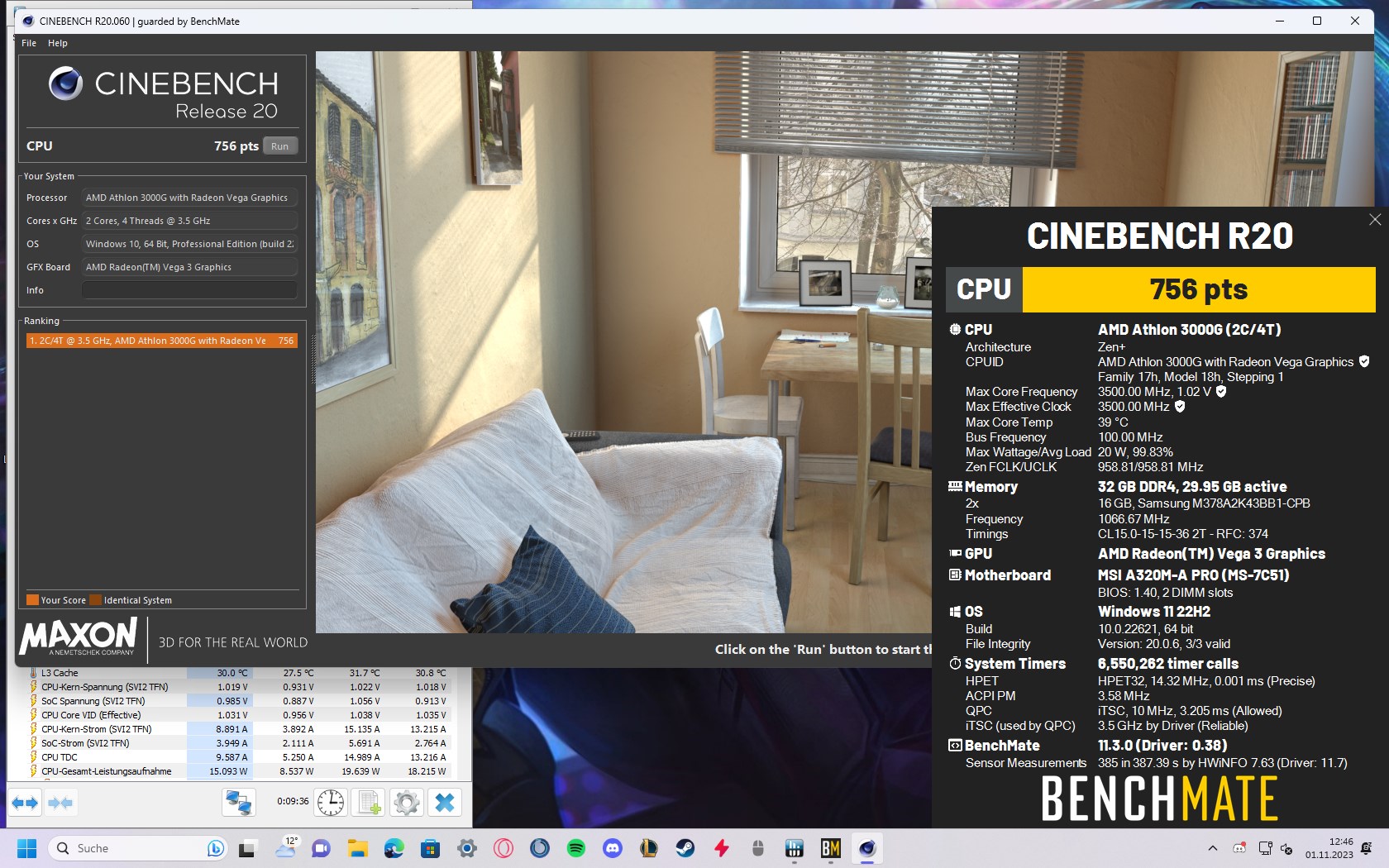
Task: Launch League of Legends from the taskbar
Action: 649,848
